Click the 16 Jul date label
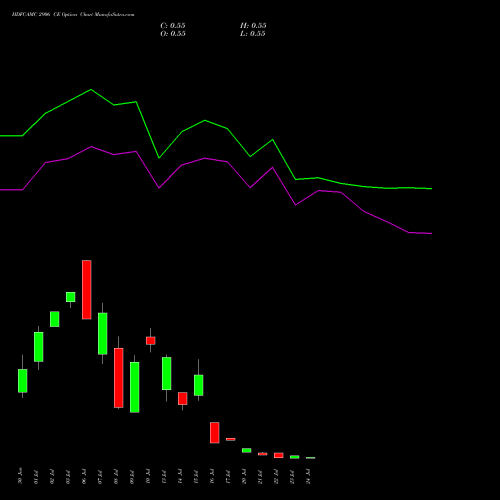The width and height of the screenshot is (500, 500). pos(212,477)
